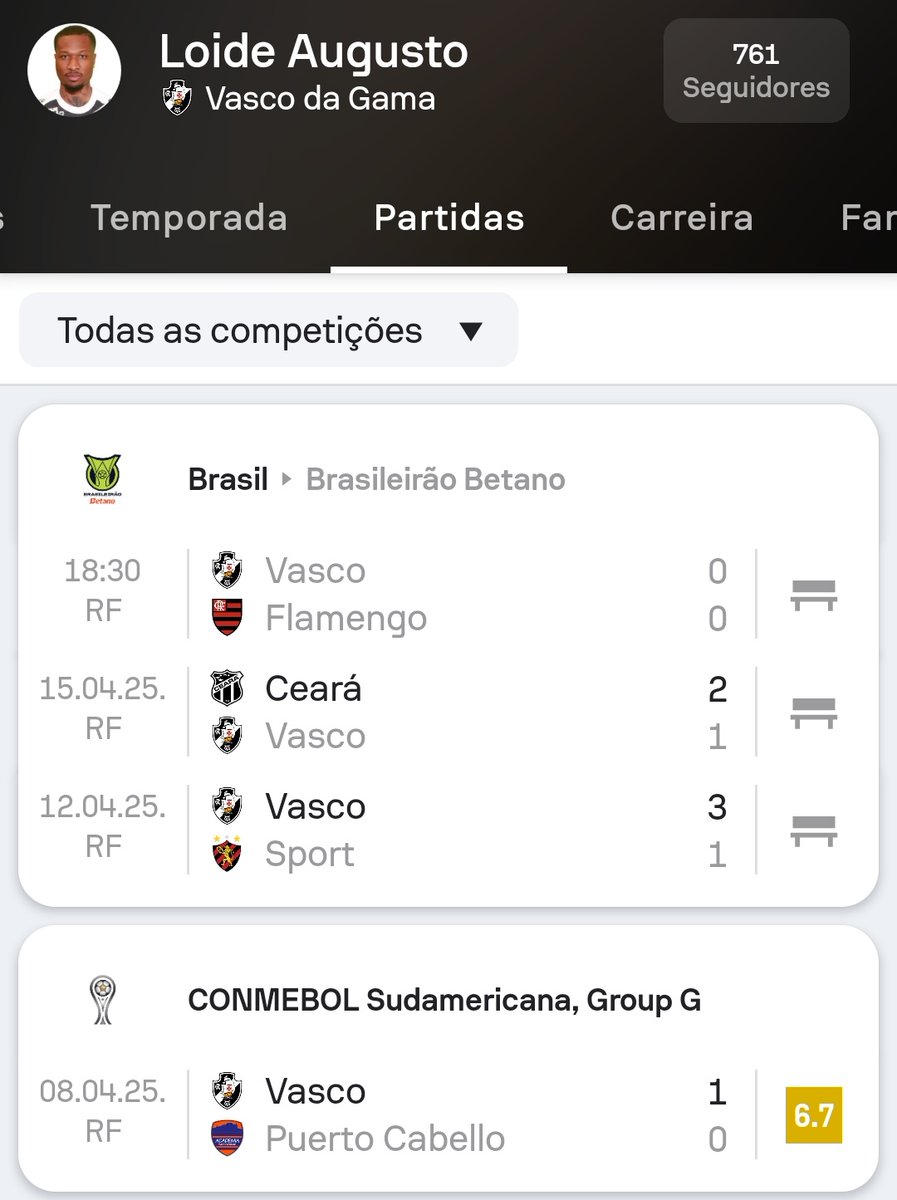This screenshot has width=897, height=1200.
Task: Select the Partidas tab
Action: pyautogui.click(x=449, y=218)
